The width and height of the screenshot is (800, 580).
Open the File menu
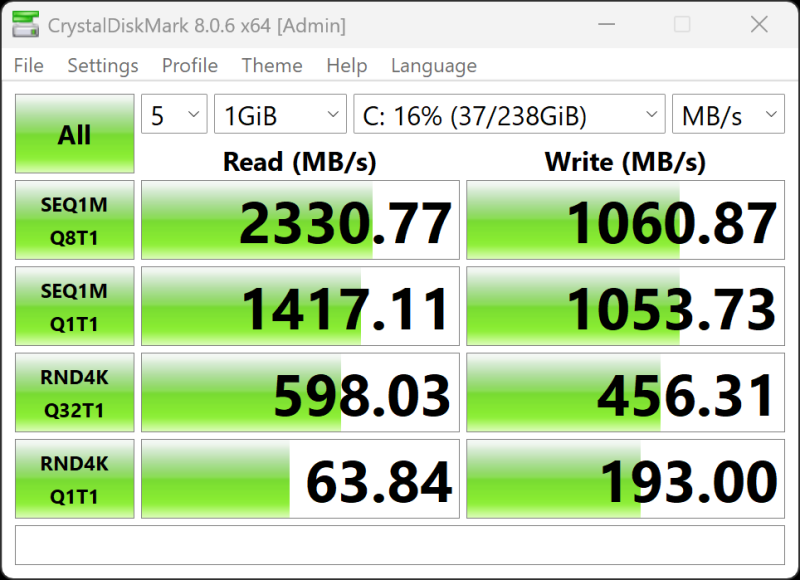pos(29,66)
